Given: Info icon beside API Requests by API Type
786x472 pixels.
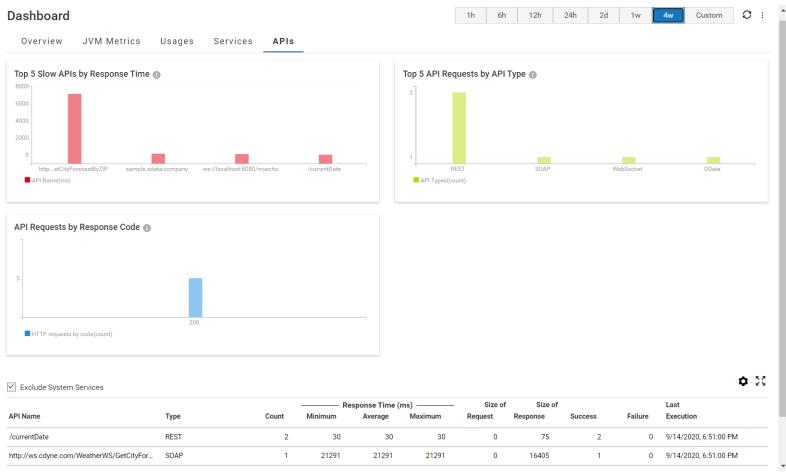Looking at the screenshot, I should tap(533, 74).
